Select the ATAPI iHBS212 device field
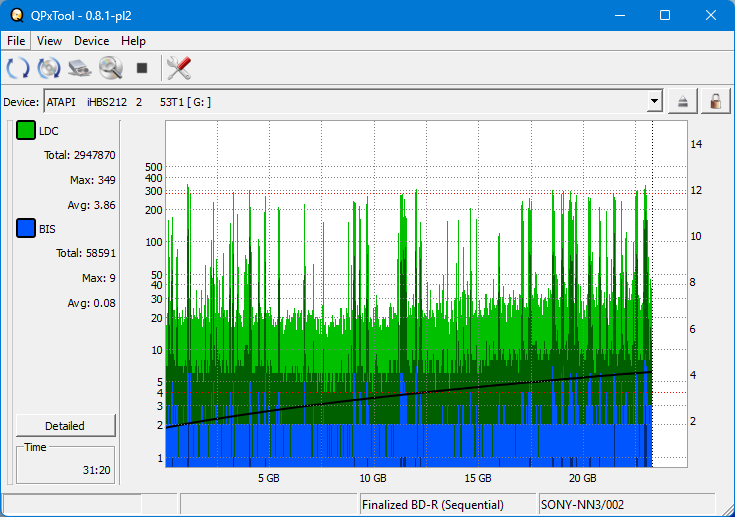 (x=353, y=101)
